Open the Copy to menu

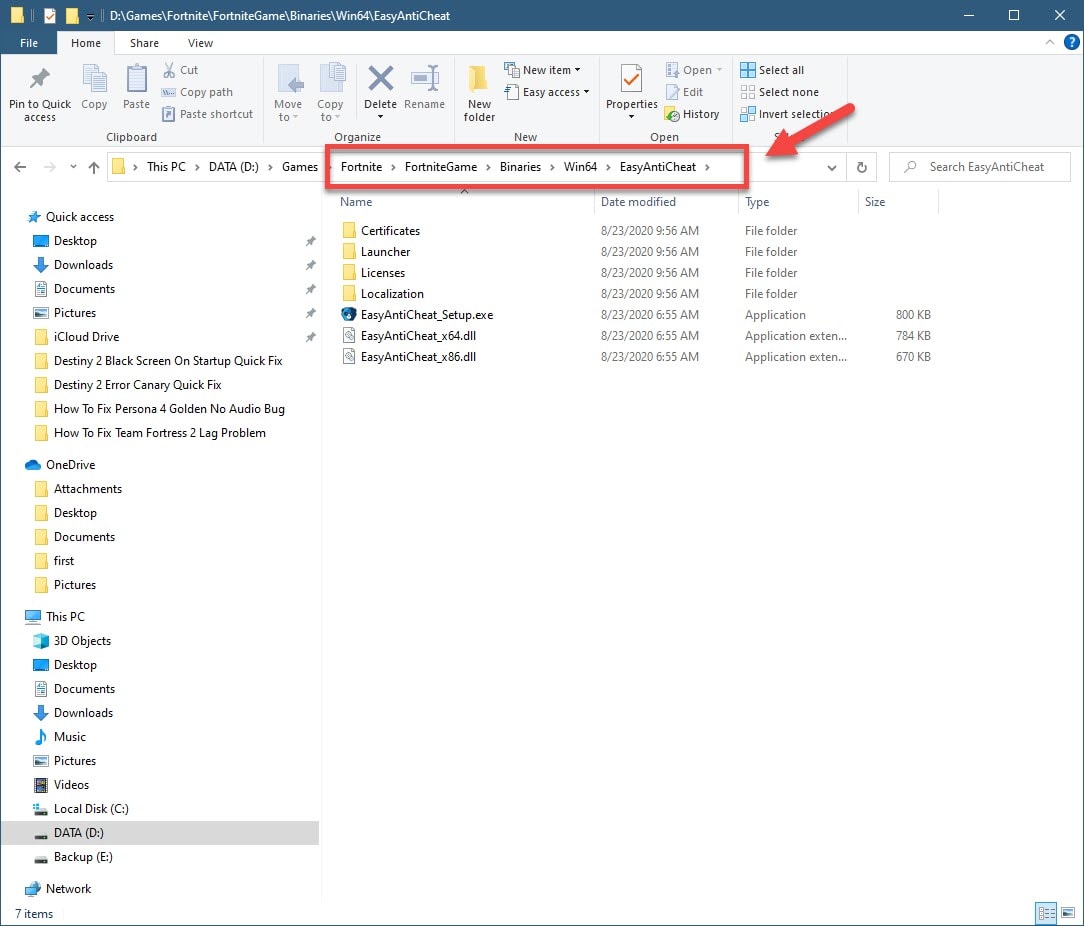tap(330, 94)
